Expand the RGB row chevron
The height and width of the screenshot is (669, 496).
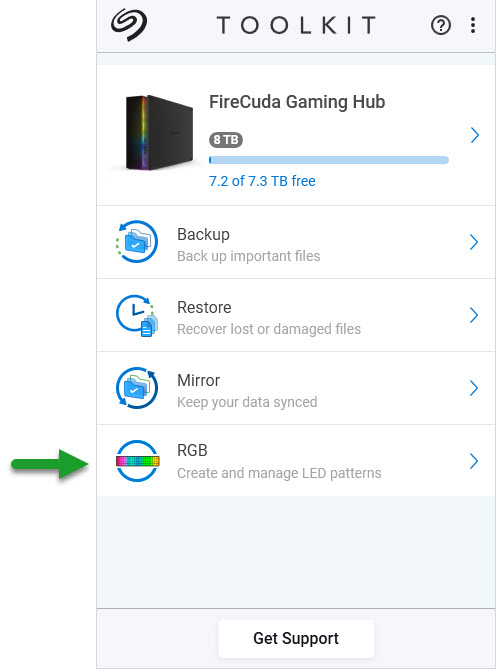click(474, 461)
